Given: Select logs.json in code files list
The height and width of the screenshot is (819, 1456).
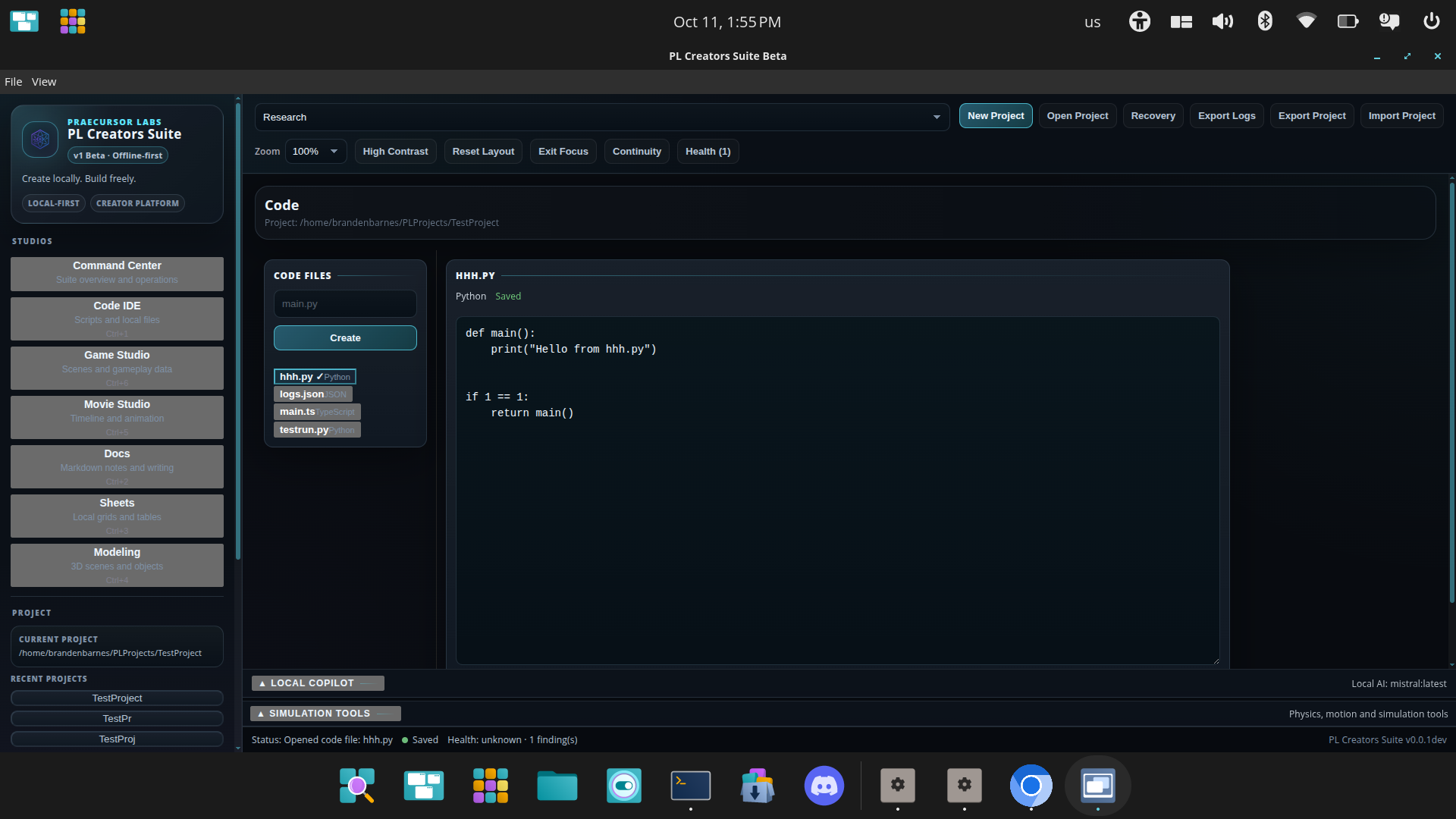Looking at the screenshot, I should 312,394.
